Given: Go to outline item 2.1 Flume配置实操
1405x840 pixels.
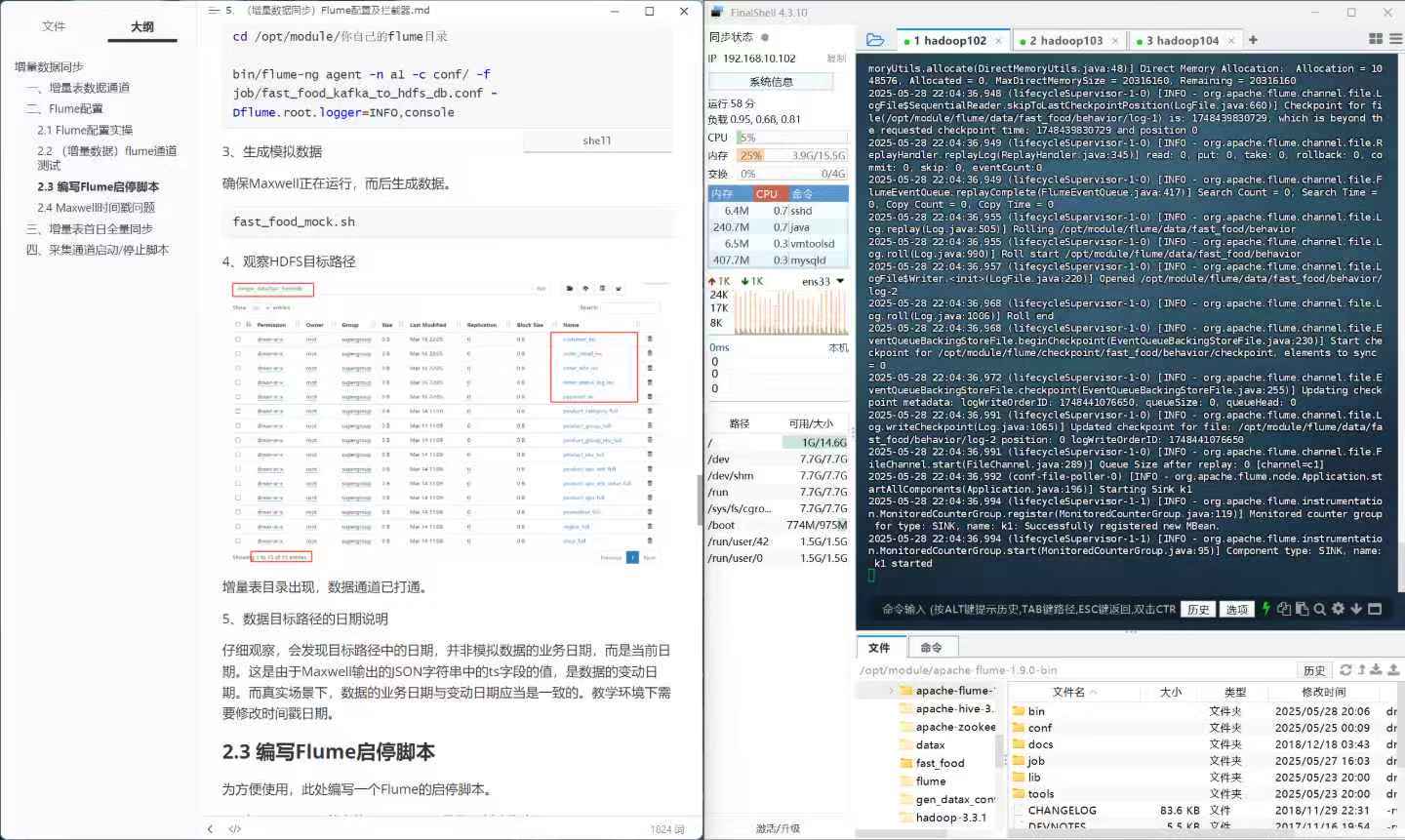Looking at the screenshot, I should 85,130.
